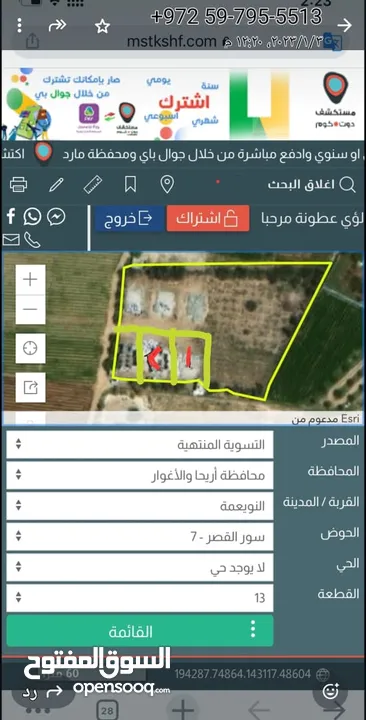366x720 pixels.
Task: Zoom in on the map
Action: 30,279
